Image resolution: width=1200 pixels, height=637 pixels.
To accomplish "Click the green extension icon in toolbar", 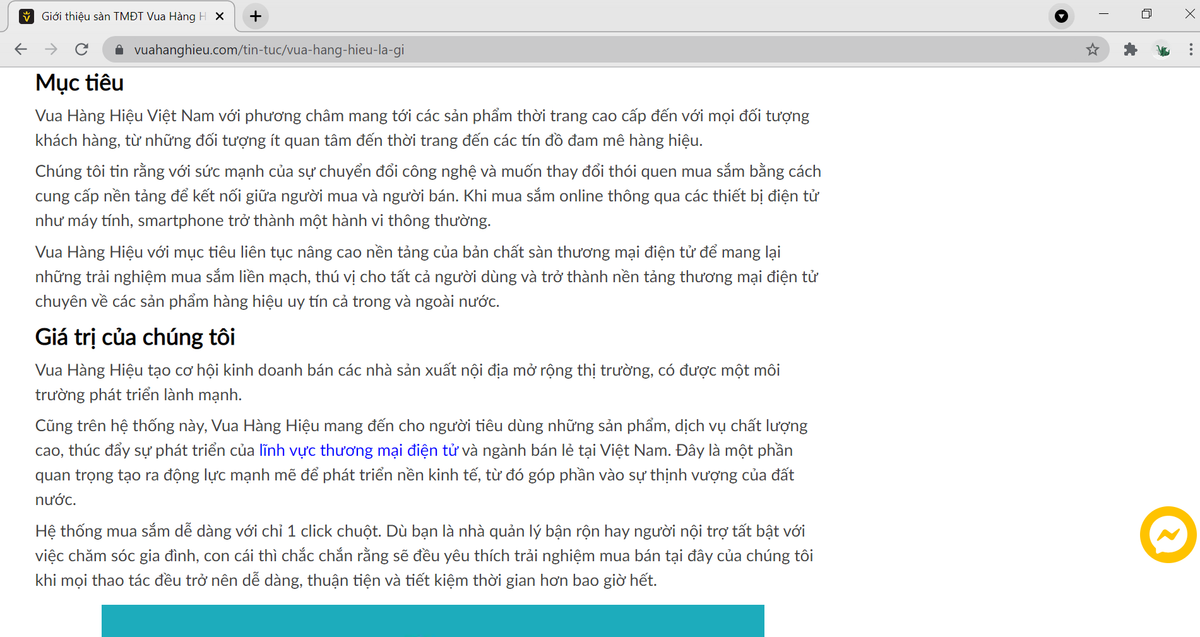I will [x=1161, y=48].
